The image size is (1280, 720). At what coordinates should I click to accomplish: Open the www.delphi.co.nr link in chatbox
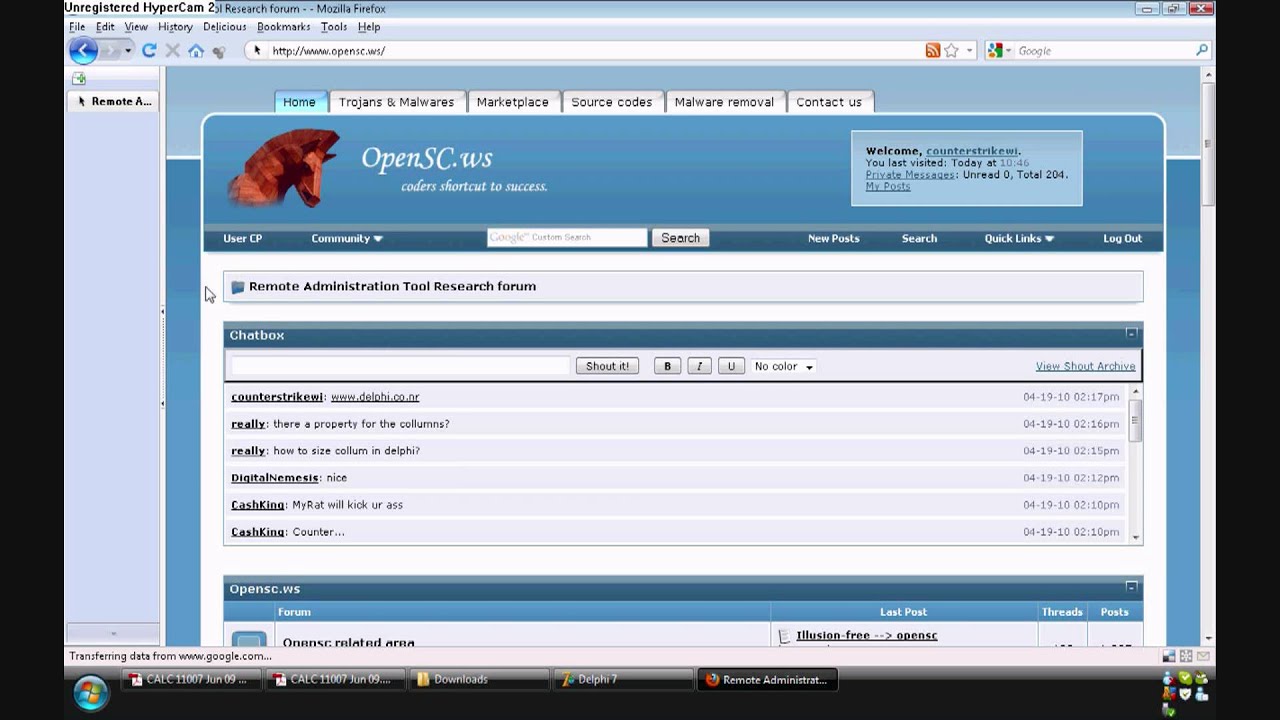[375, 397]
